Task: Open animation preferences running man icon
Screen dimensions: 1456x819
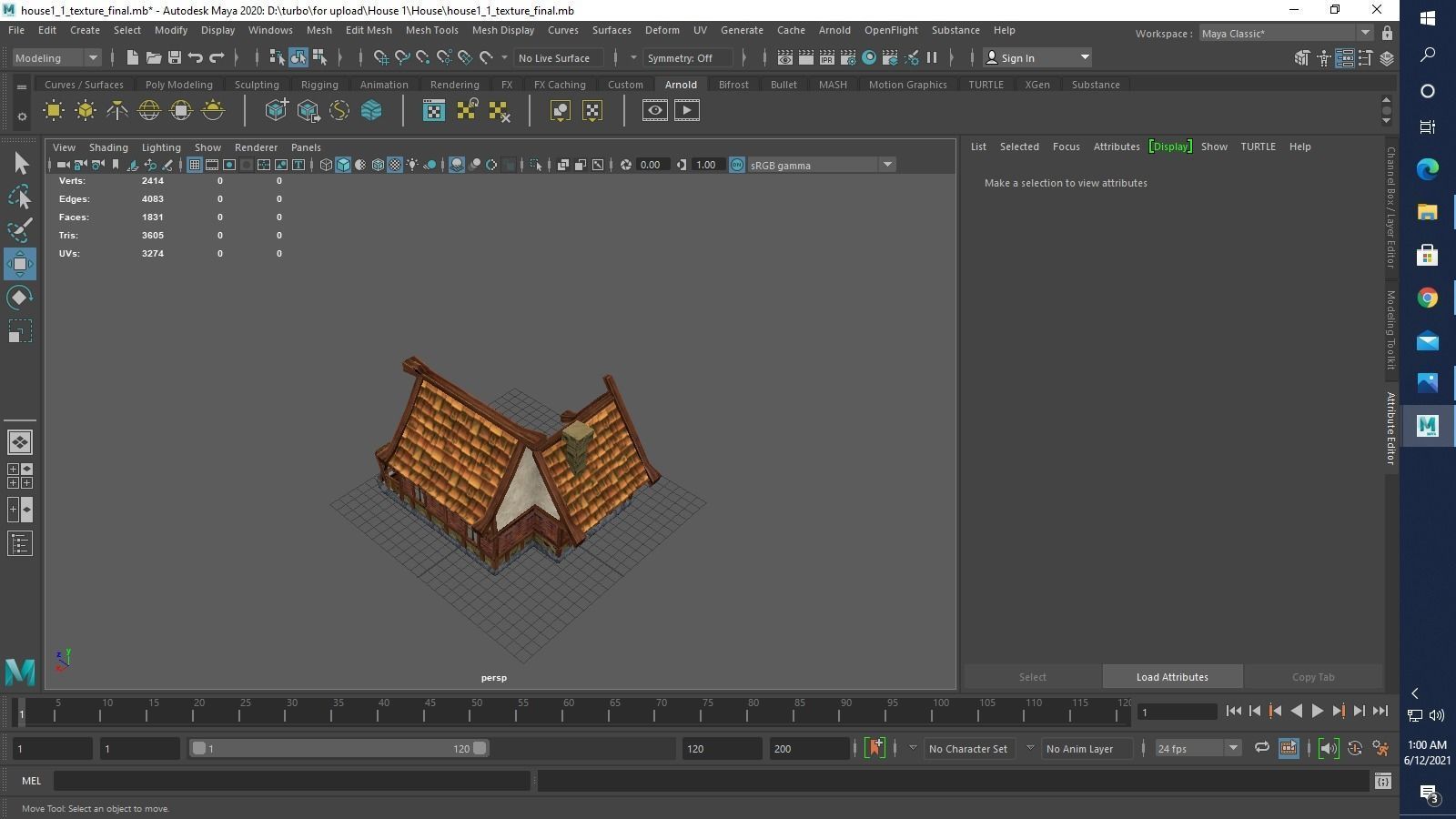Action: 1380,748
